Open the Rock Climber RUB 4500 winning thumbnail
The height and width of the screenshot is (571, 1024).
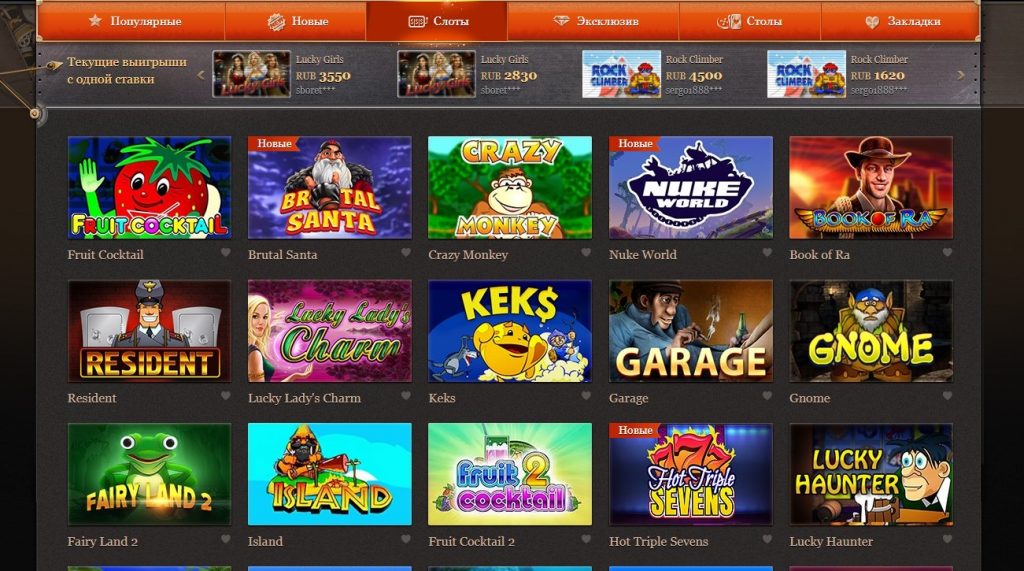[621, 74]
